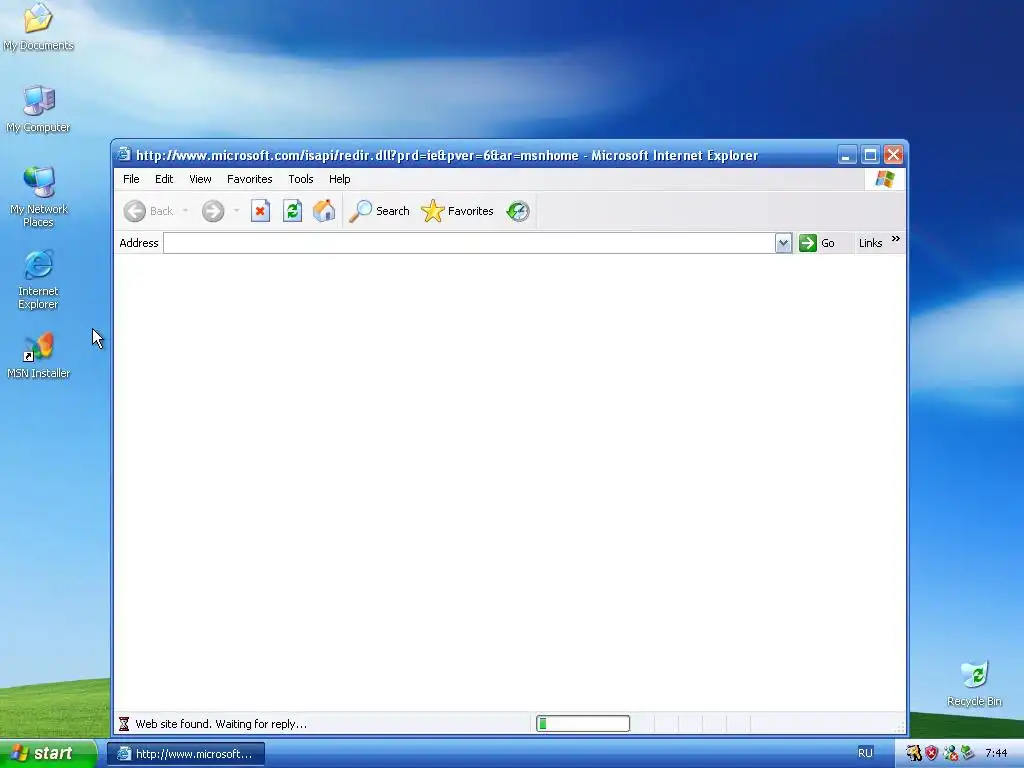The height and width of the screenshot is (768, 1024).
Task: Click the Links toolbar label
Action: 870,243
